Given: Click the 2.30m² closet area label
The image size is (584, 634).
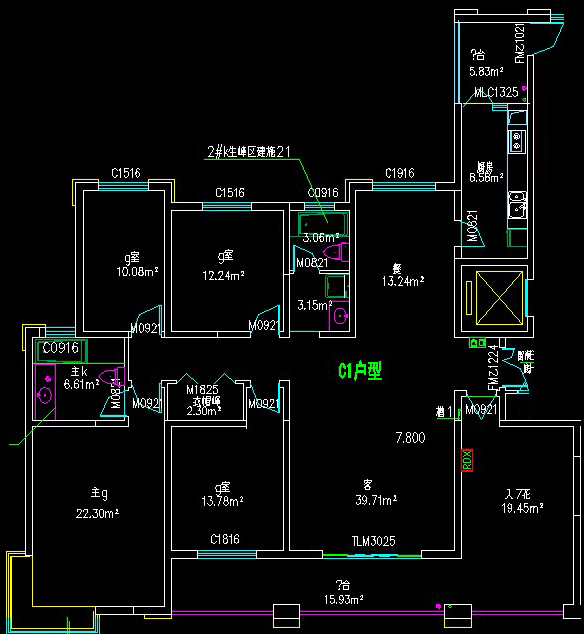Looking at the screenshot, I should pos(203,411).
